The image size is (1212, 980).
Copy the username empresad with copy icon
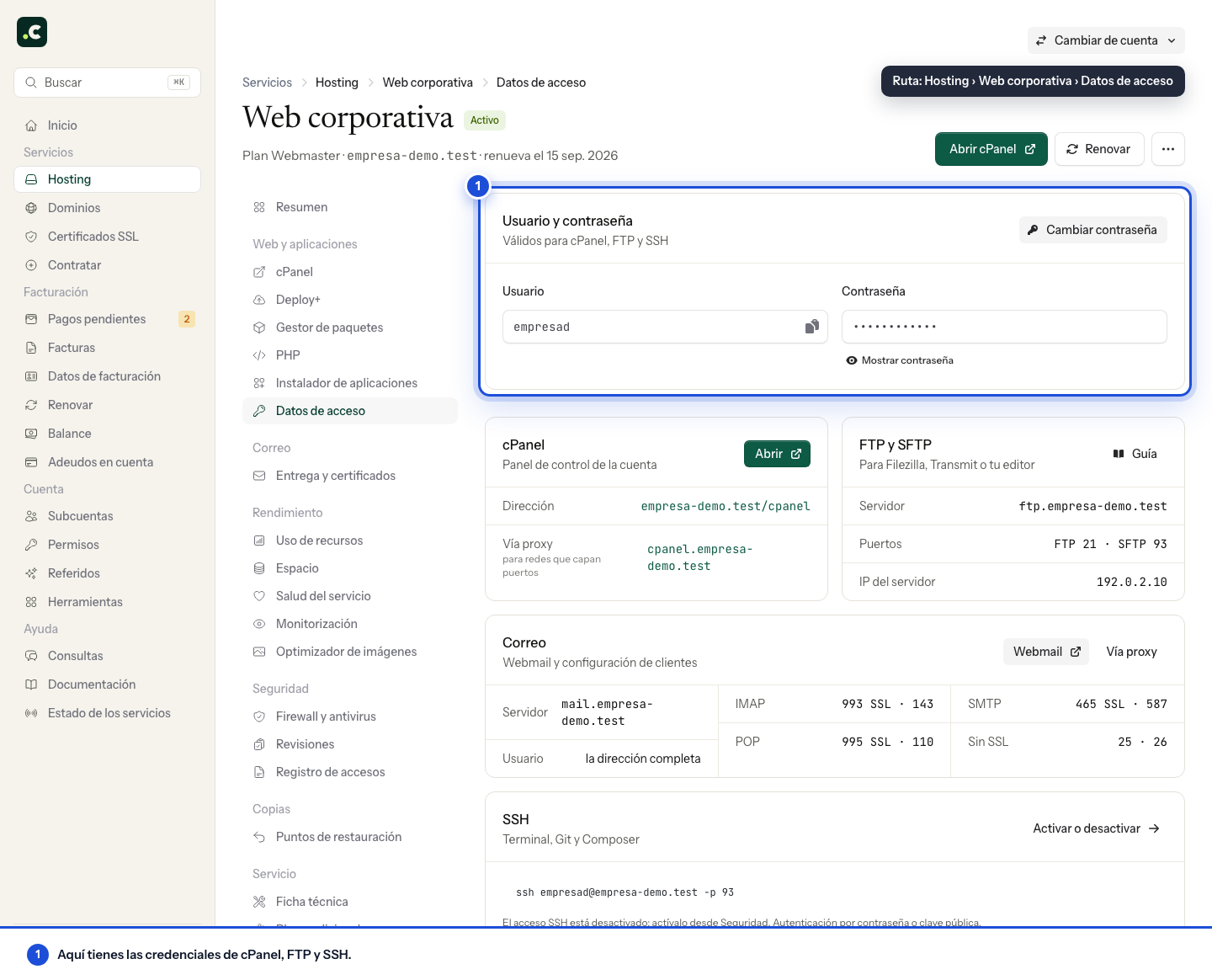[811, 327]
